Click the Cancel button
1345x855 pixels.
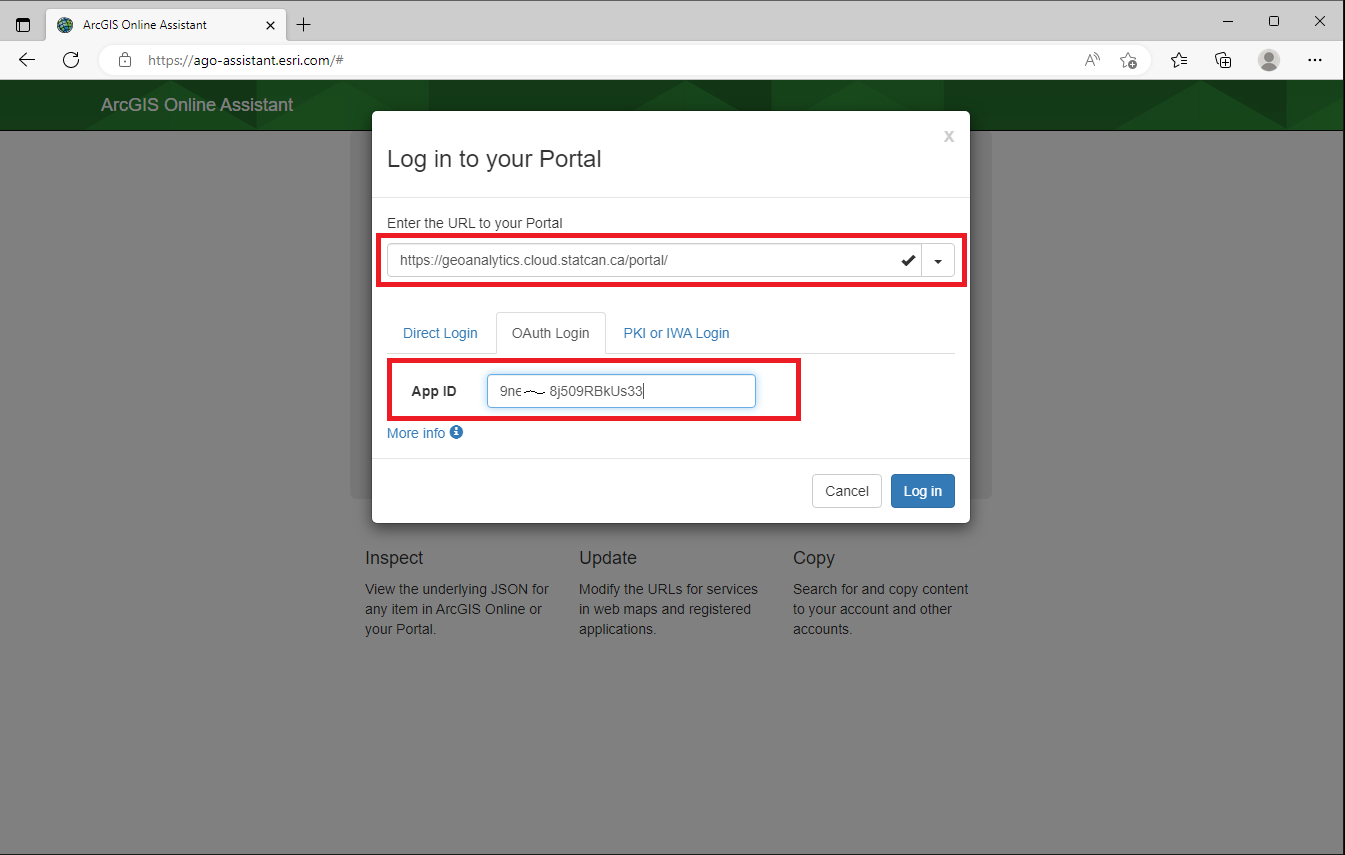(x=847, y=491)
